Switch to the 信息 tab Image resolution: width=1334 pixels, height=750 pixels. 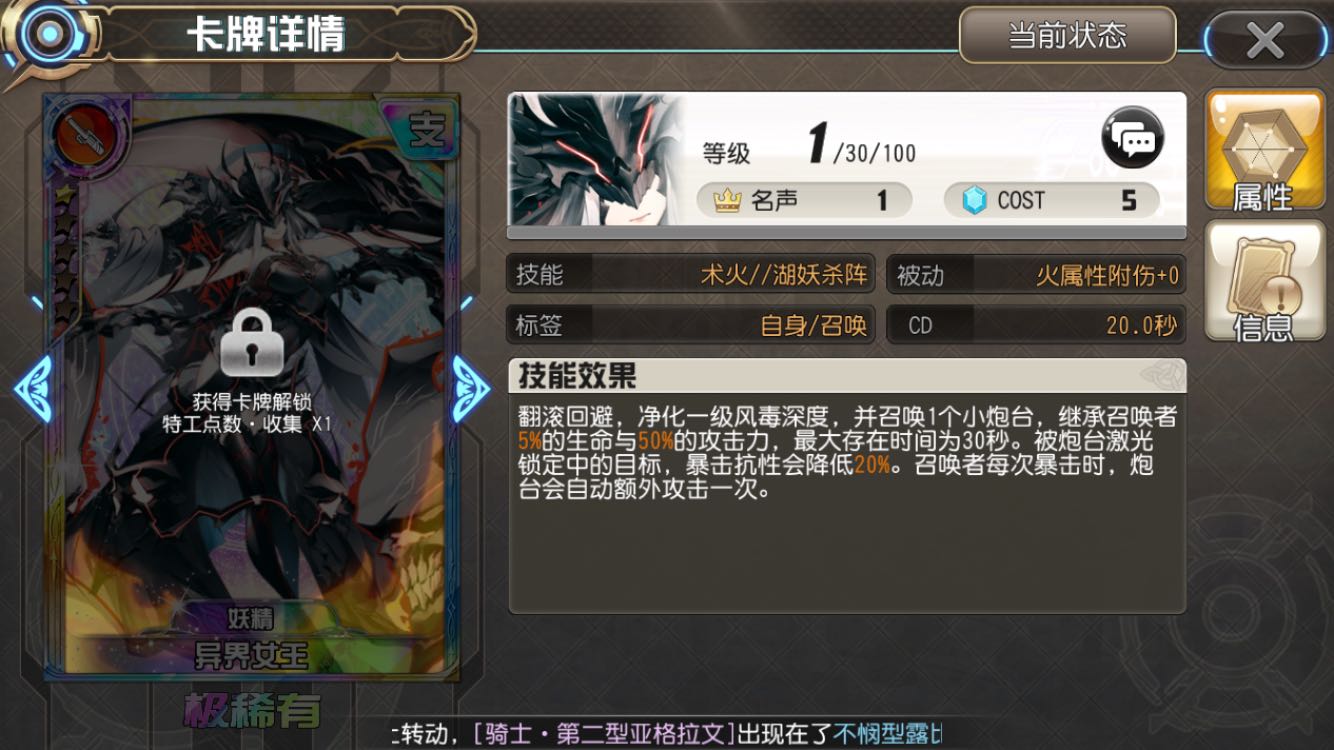tap(1264, 281)
